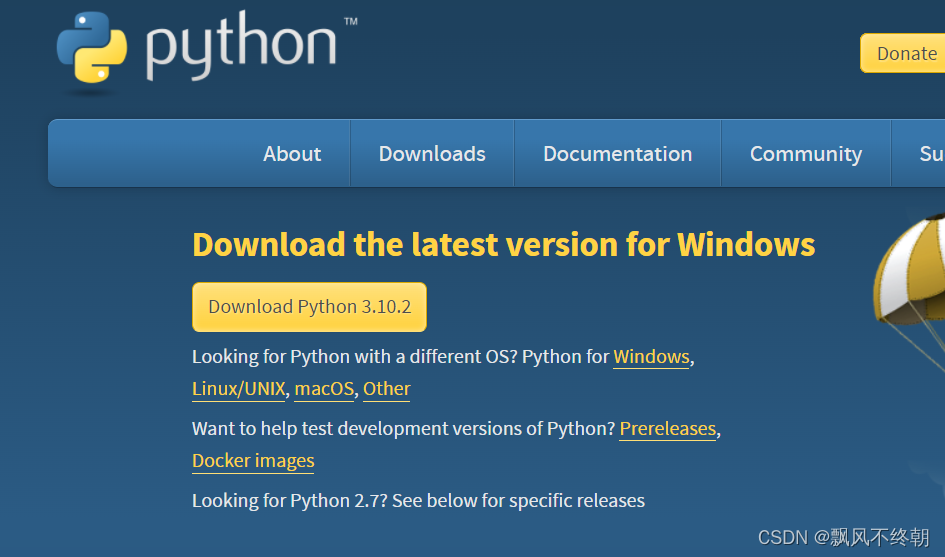Open the Docker images link
This screenshot has width=945, height=557.
[x=253, y=461]
